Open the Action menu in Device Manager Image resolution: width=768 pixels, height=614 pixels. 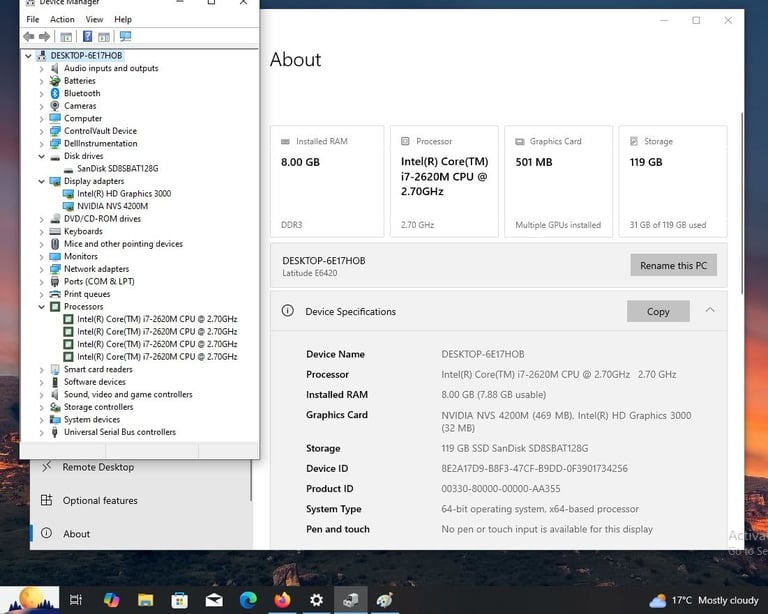coord(62,20)
